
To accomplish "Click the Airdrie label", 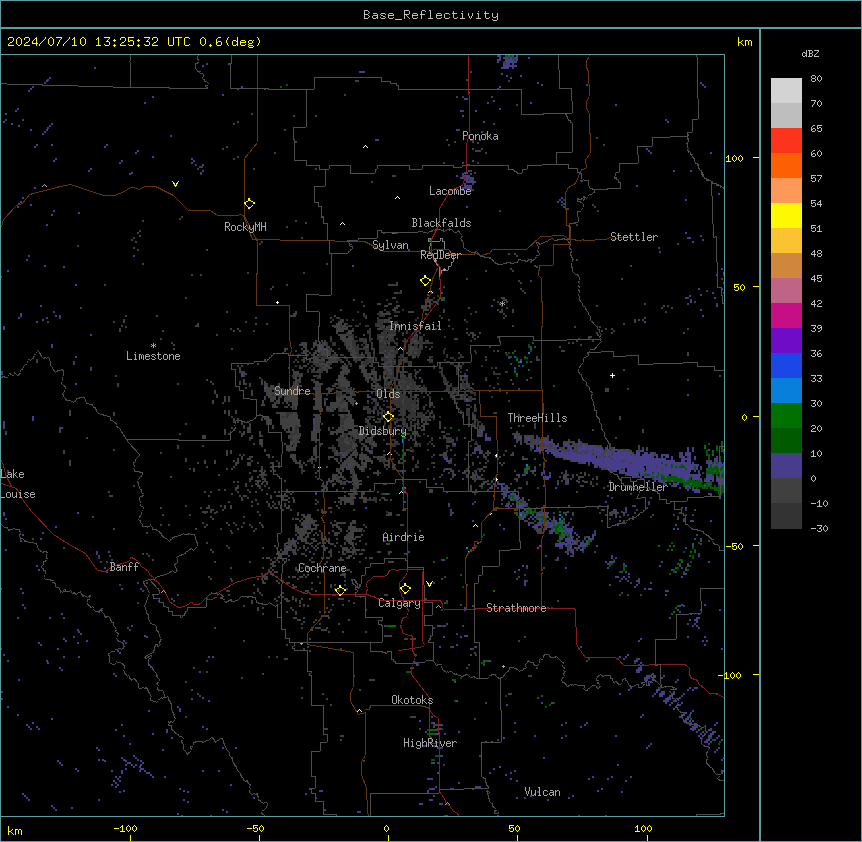I will pos(403,537).
